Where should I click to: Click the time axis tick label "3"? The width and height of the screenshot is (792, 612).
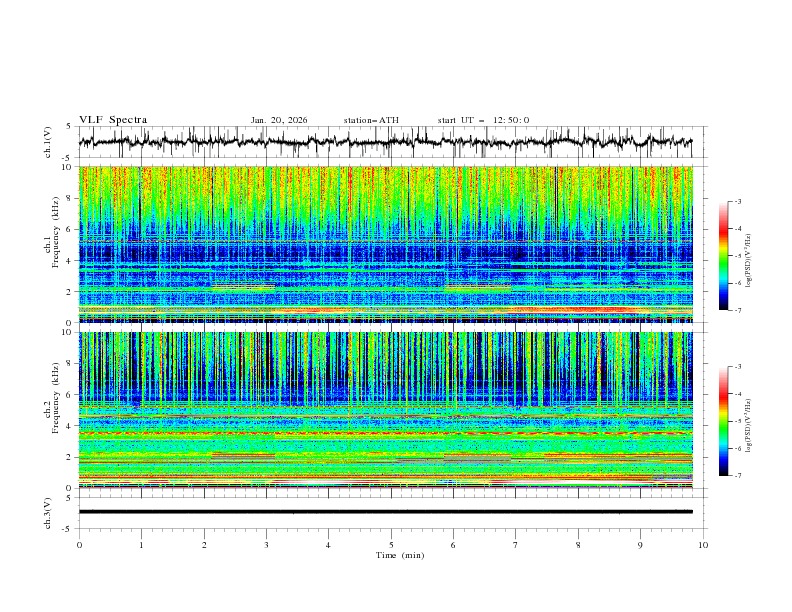tap(266, 545)
